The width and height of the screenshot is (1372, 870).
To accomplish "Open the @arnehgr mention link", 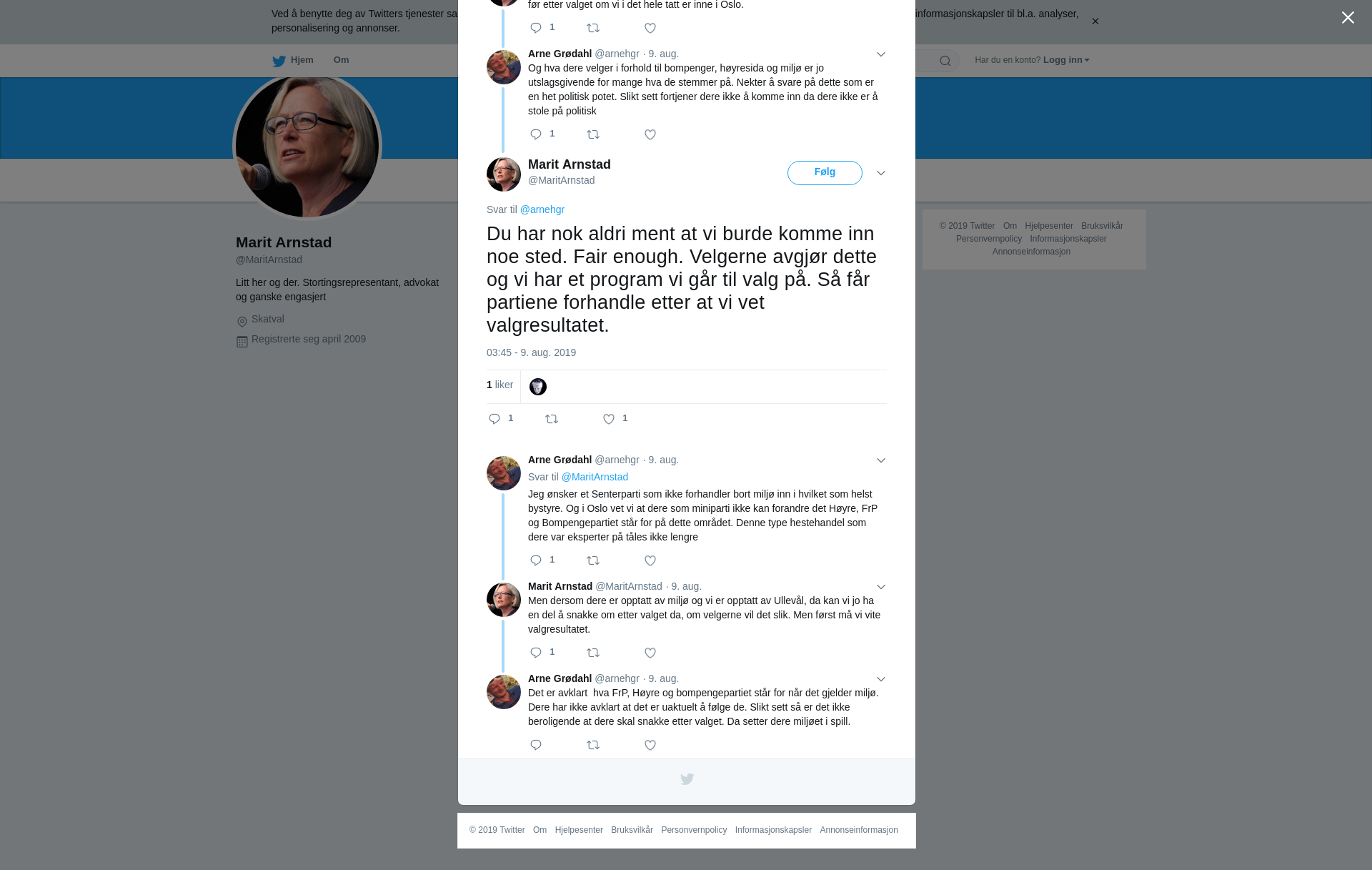I will click(542, 209).
